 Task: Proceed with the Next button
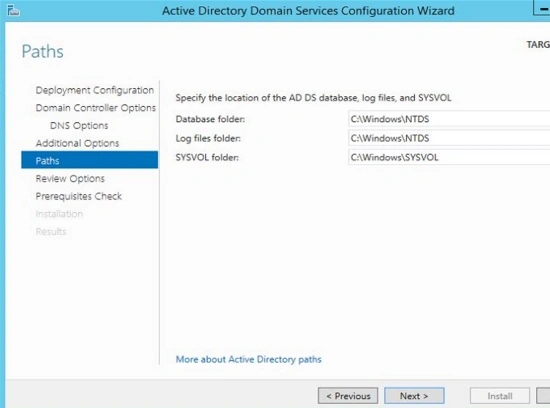click(414, 396)
